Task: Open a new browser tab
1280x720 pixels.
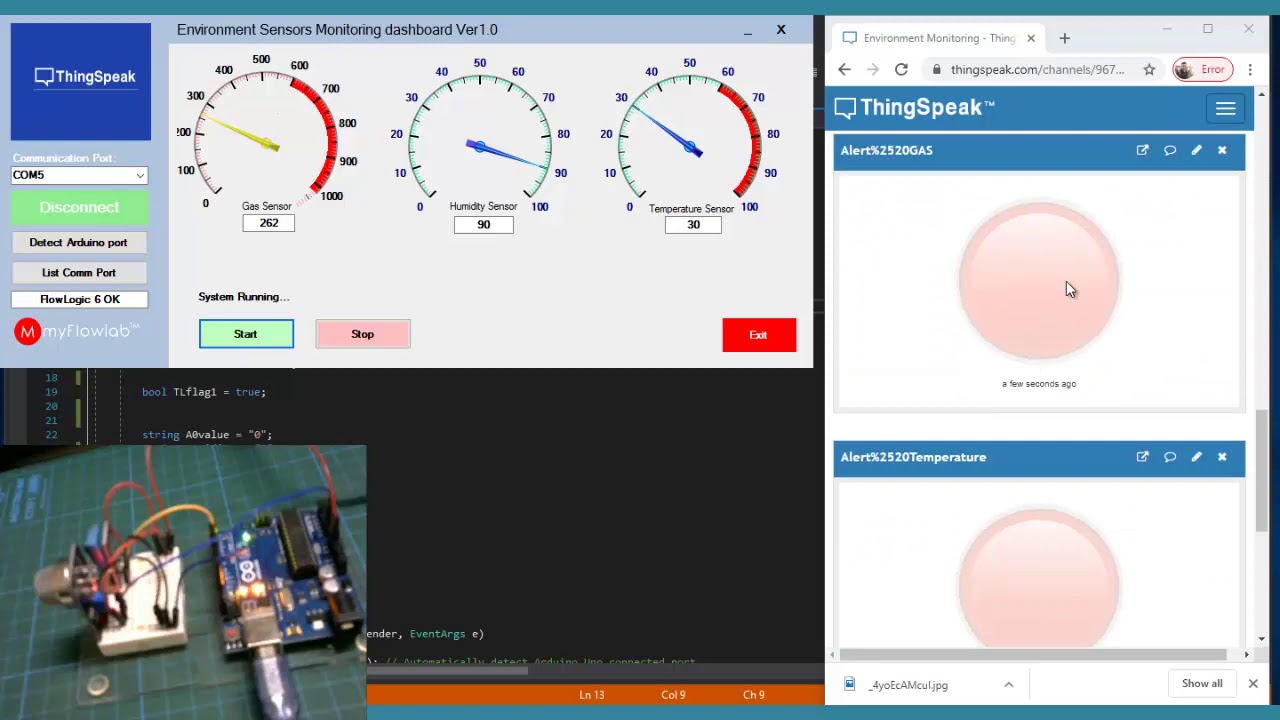Action: [x=1064, y=38]
